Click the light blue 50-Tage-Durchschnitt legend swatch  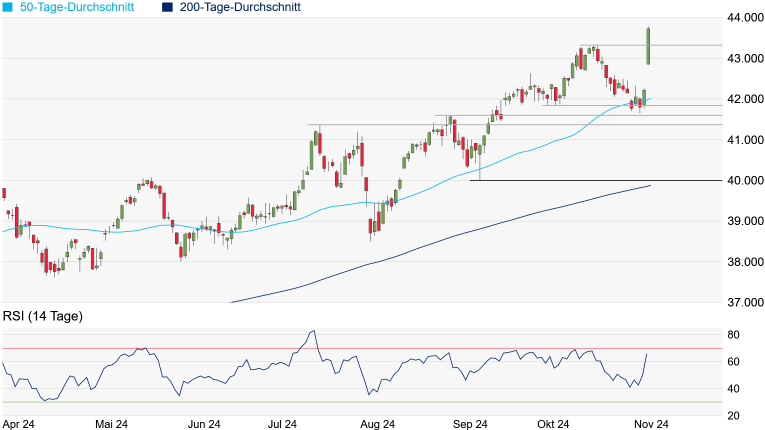point(7,8)
